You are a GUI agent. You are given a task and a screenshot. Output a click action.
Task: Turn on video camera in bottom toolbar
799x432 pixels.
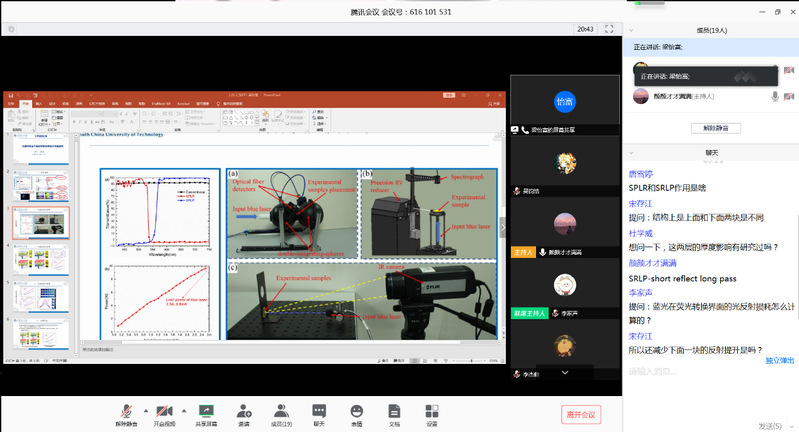point(164,415)
